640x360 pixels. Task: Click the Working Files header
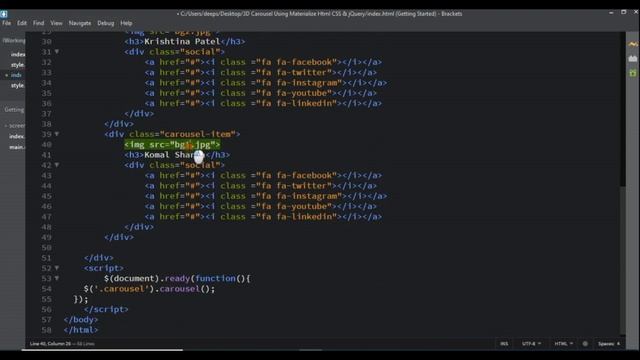(13, 40)
